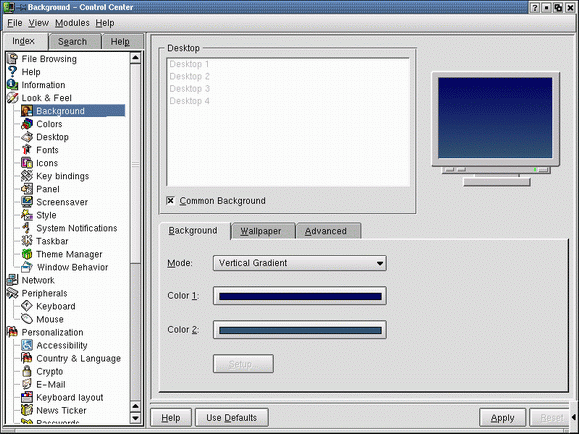Select the Fonts icon in the tree
The height and width of the screenshot is (434, 579).
[x=27, y=150]
